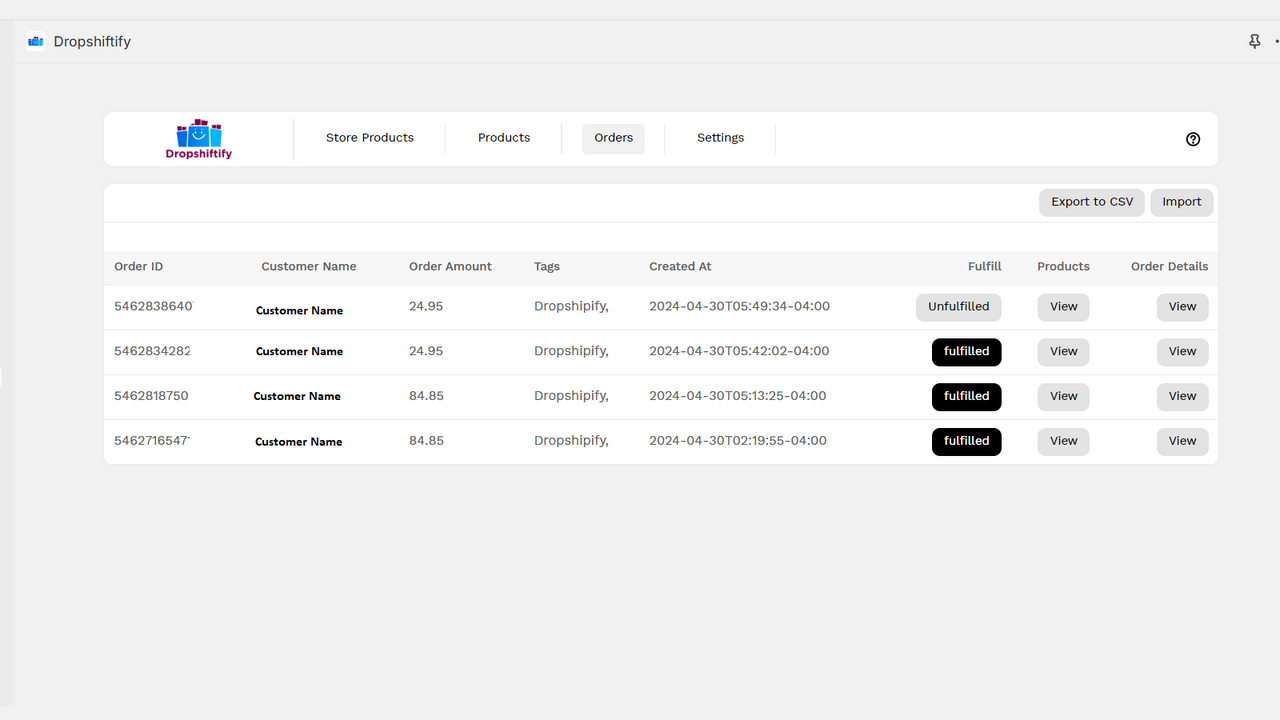View products of order 5462834282
Screen dimensions: 1280x720
tap(1063, 352)
